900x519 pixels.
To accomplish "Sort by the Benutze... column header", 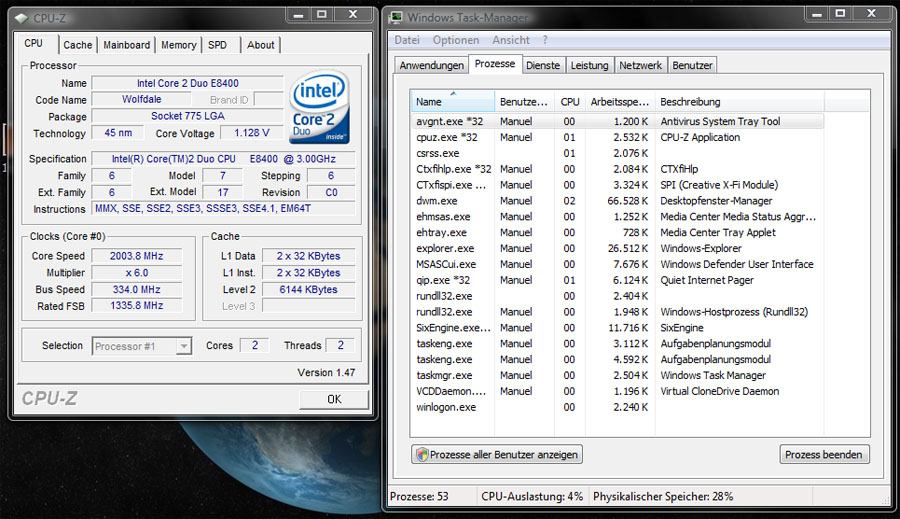I will (524, 102).
